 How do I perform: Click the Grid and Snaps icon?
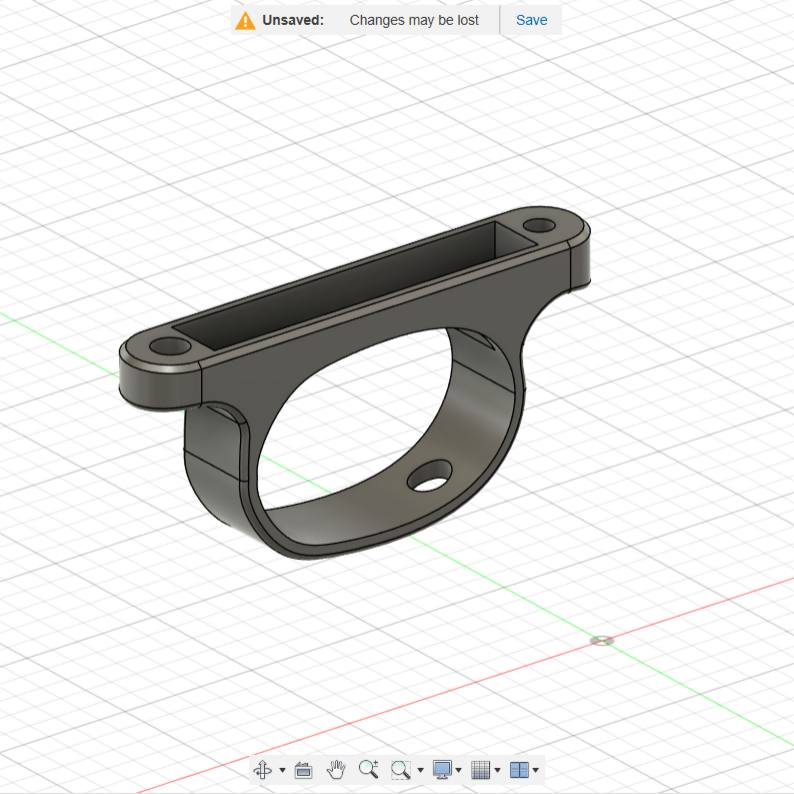point(480,770)
